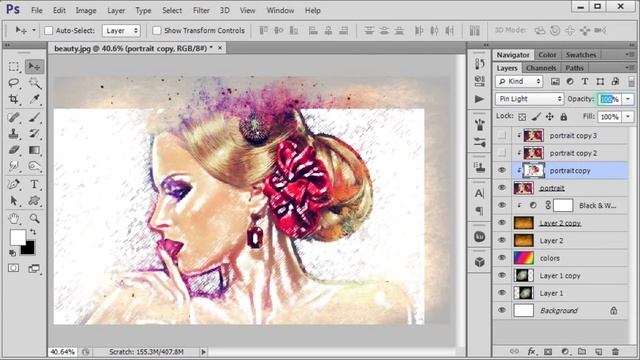Click the Opacity value field
This screenshot has height=360, width=640.
pos(609,99)
